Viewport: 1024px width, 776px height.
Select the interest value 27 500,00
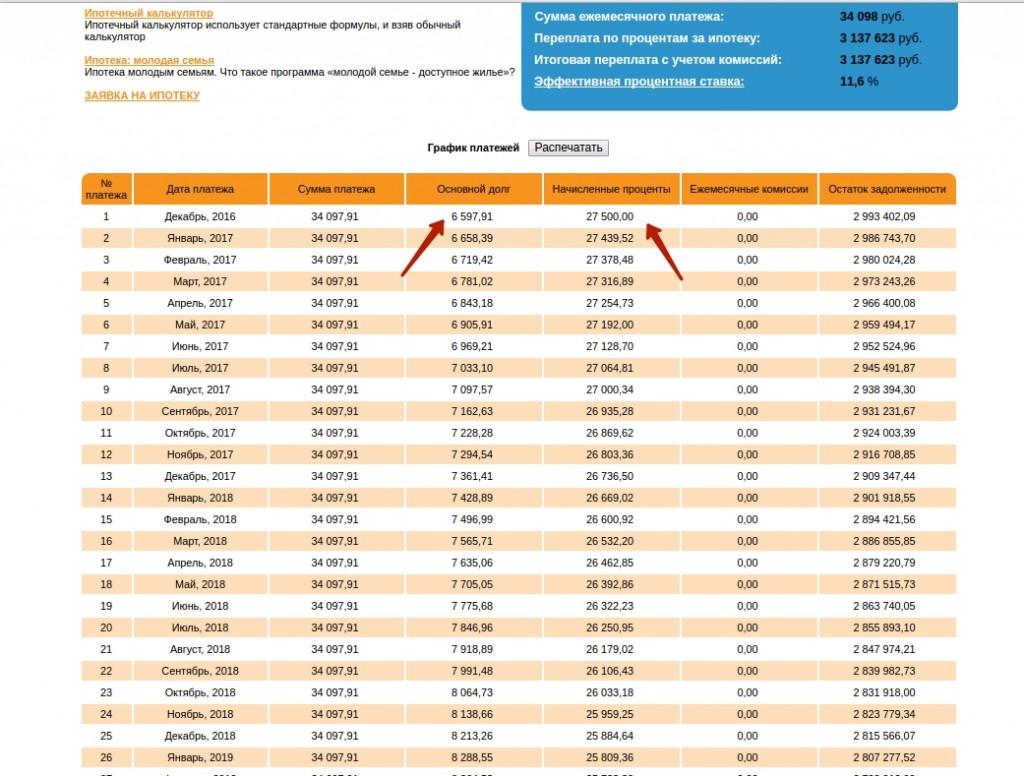[x=609, y=217]
